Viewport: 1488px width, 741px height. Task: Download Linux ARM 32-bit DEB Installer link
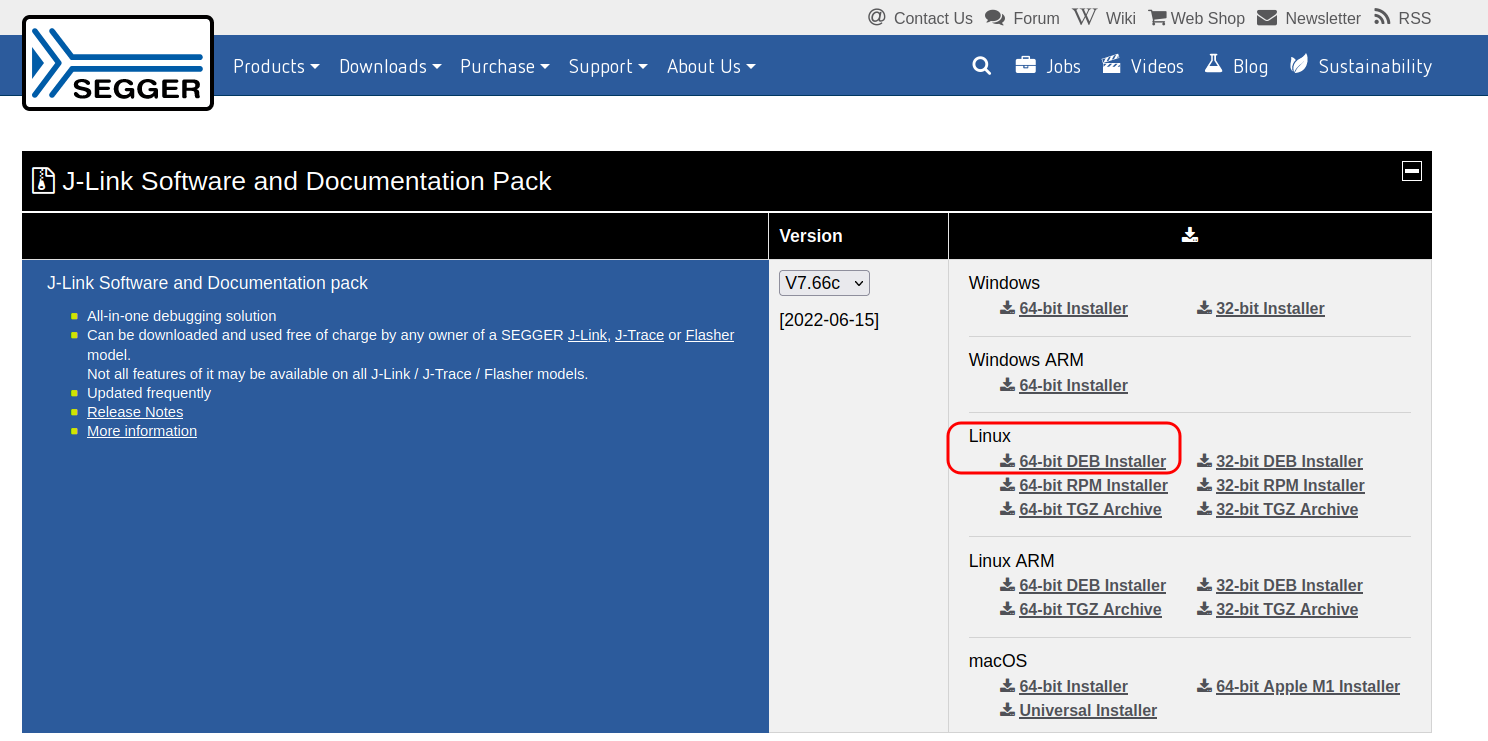click(1289, 586)
